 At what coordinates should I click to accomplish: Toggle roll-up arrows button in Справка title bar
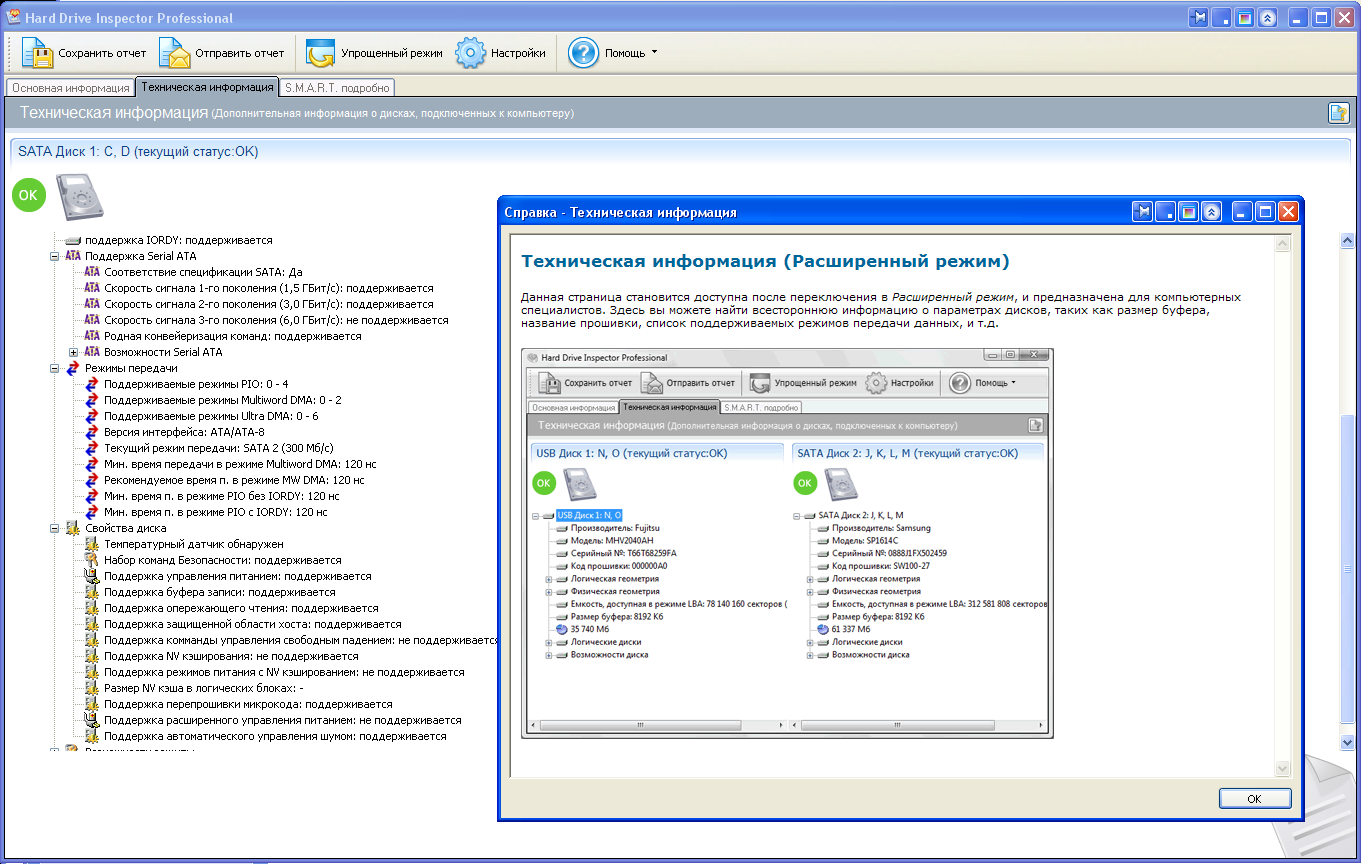pos(1212,212)
